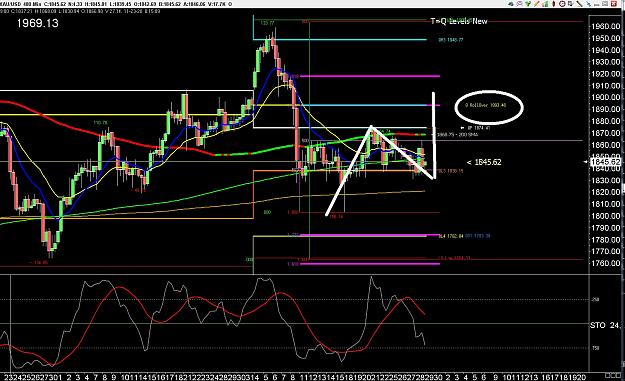Image resolution: width=625 pixels, height=381 pixels.
Task: Close the chart window with red X
Action: (614, 4)
